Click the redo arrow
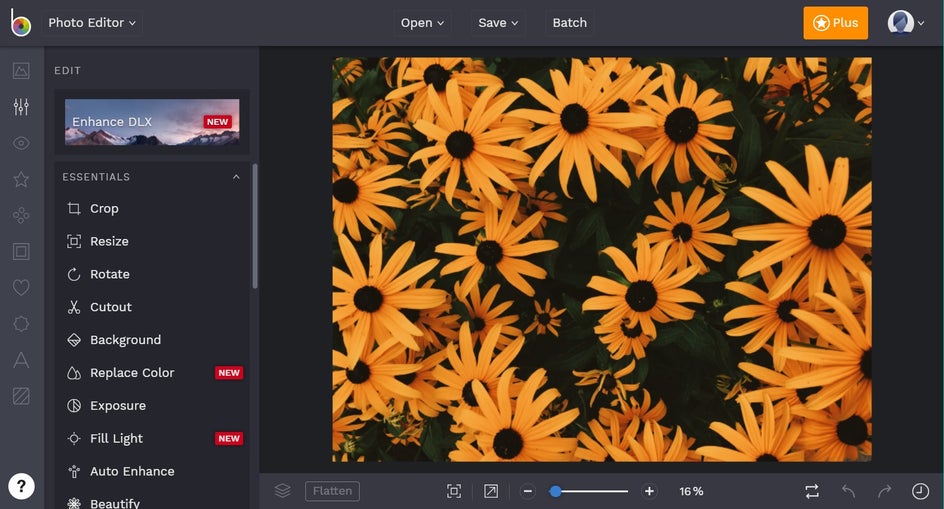This screenshot has width=944, height=509. click(884, 491)
